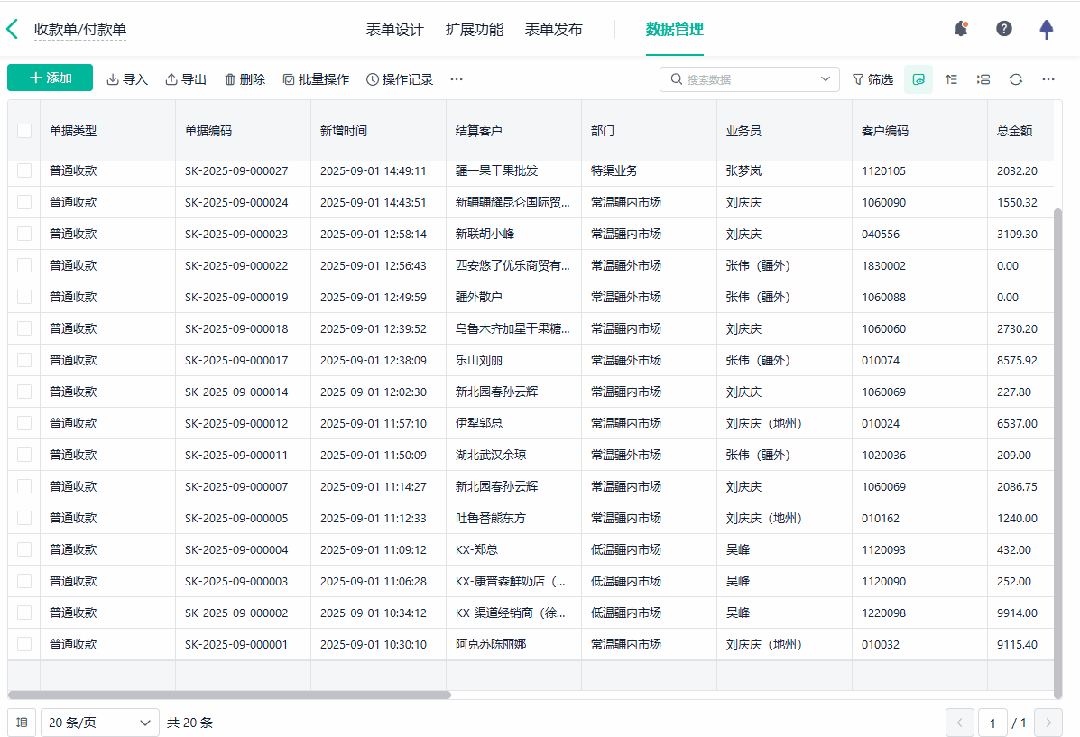Viewport: 1080px width, 737px height.
Task: Click the cell KX-郑总
Action: (x=477, y=550)
